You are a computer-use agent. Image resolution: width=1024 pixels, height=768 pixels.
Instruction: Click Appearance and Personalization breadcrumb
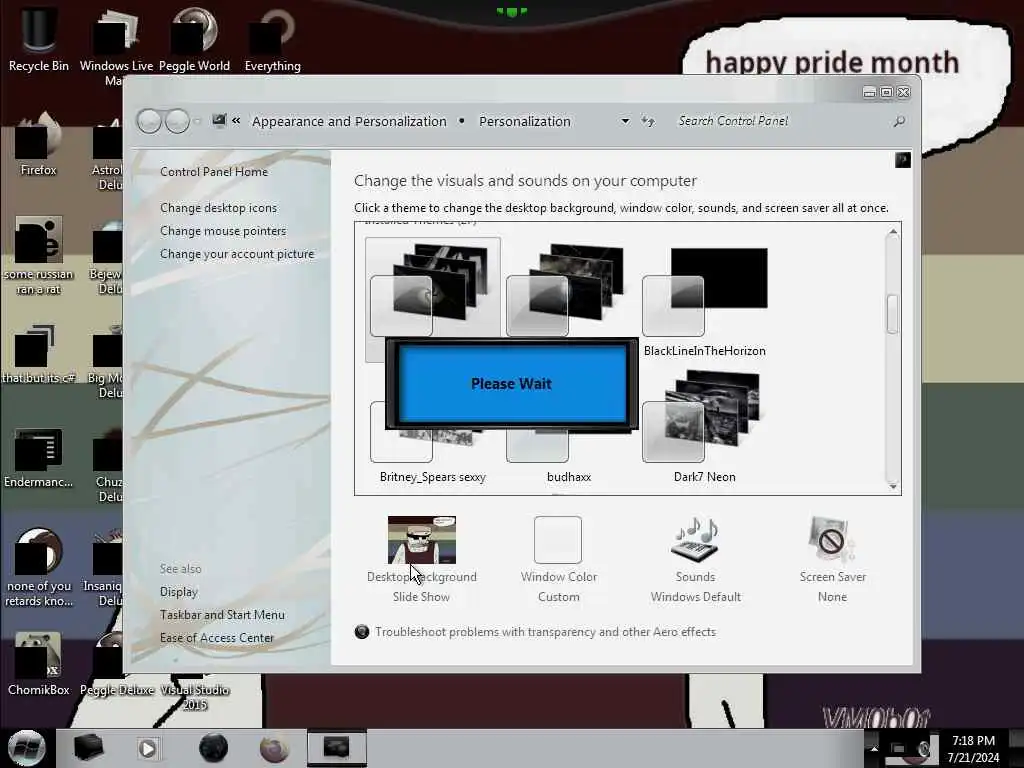point(349,121)
